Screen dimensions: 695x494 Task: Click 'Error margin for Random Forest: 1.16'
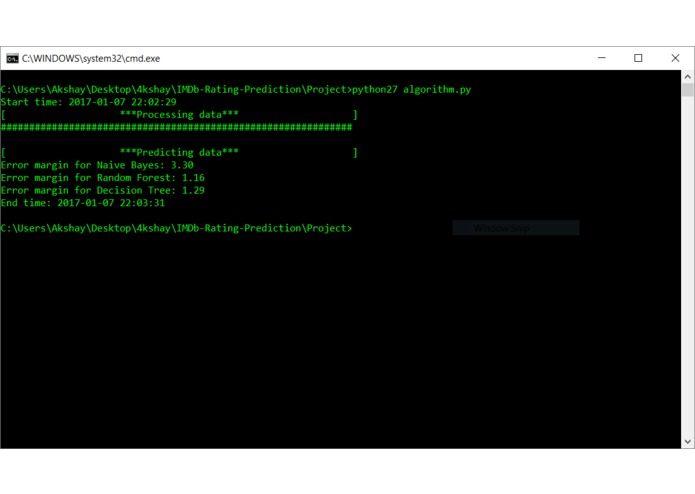[103, 178]
